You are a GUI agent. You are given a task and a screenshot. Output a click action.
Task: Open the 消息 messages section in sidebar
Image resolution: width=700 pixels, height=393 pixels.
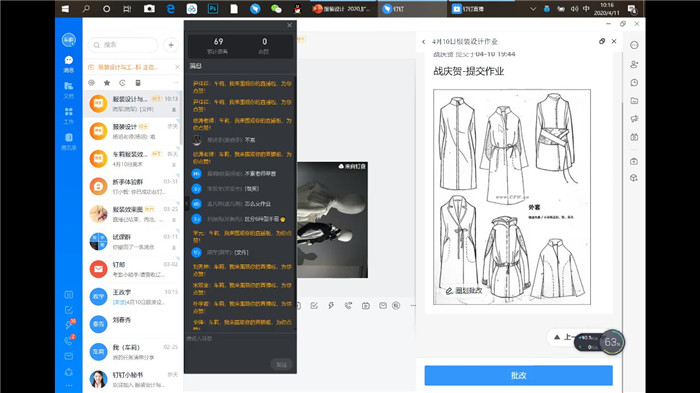click(x=69, y=64)
